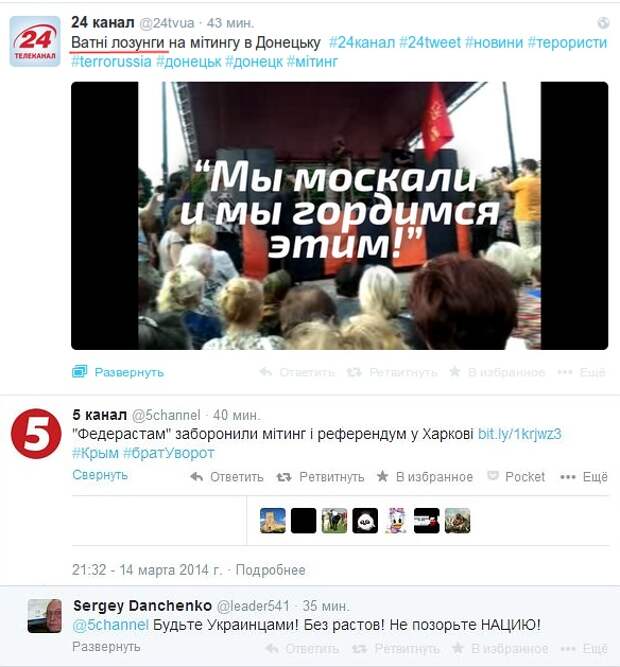Click the white ghost avatar among retweeters
620x667 pixels.
(365, 520)
